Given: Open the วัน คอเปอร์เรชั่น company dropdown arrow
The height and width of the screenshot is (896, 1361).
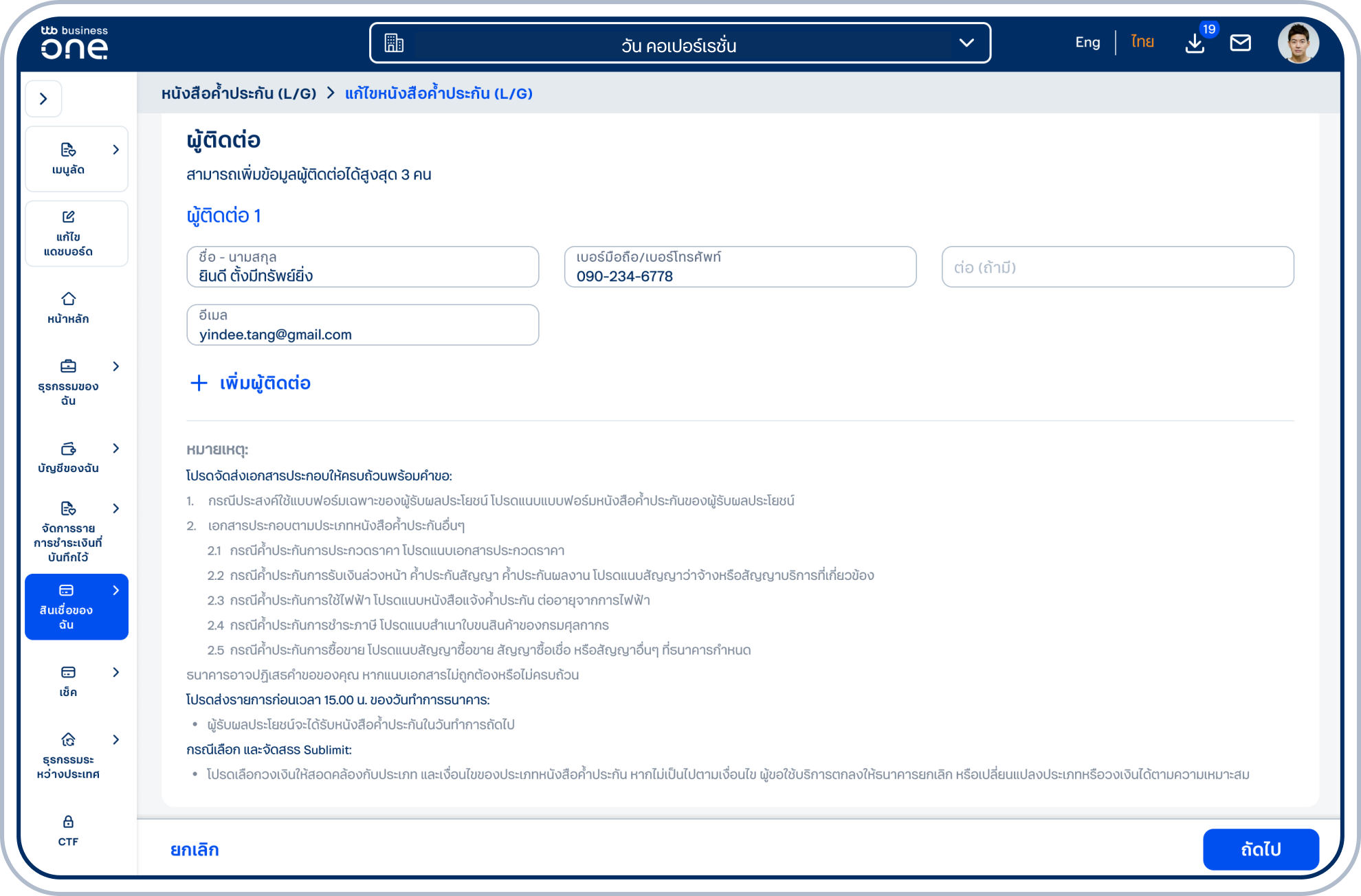Looking at the screenshot, I should (966, 43).
